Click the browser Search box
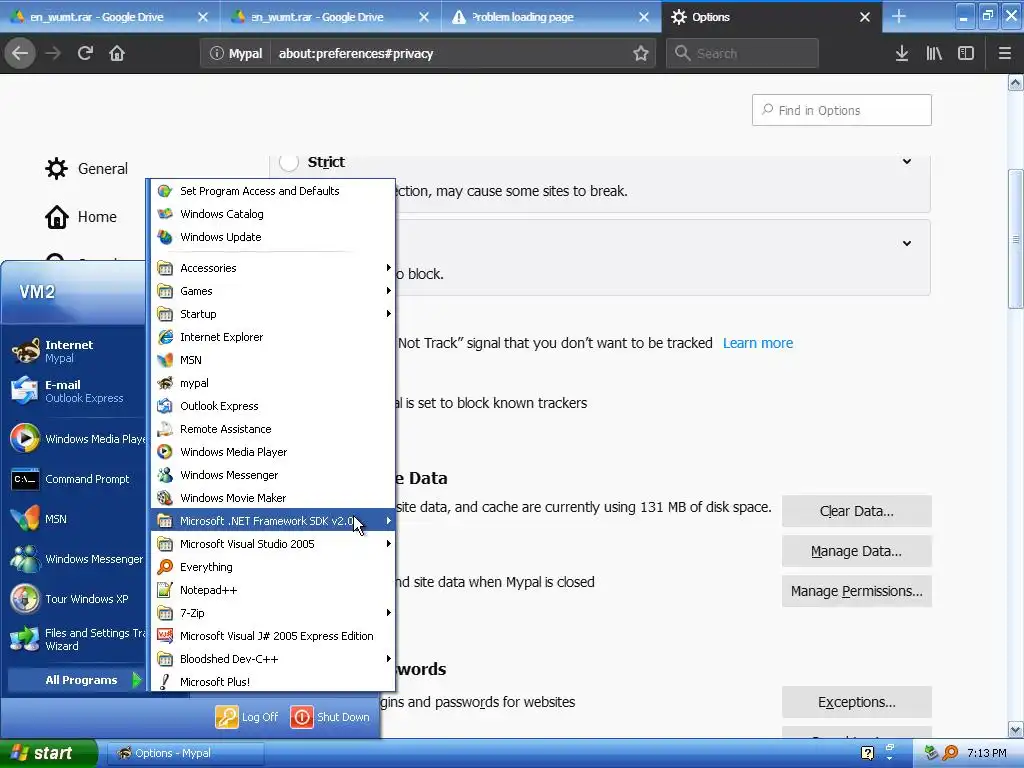The height and width of the screenshot is (768, 1024). click(x=742, y=54)
